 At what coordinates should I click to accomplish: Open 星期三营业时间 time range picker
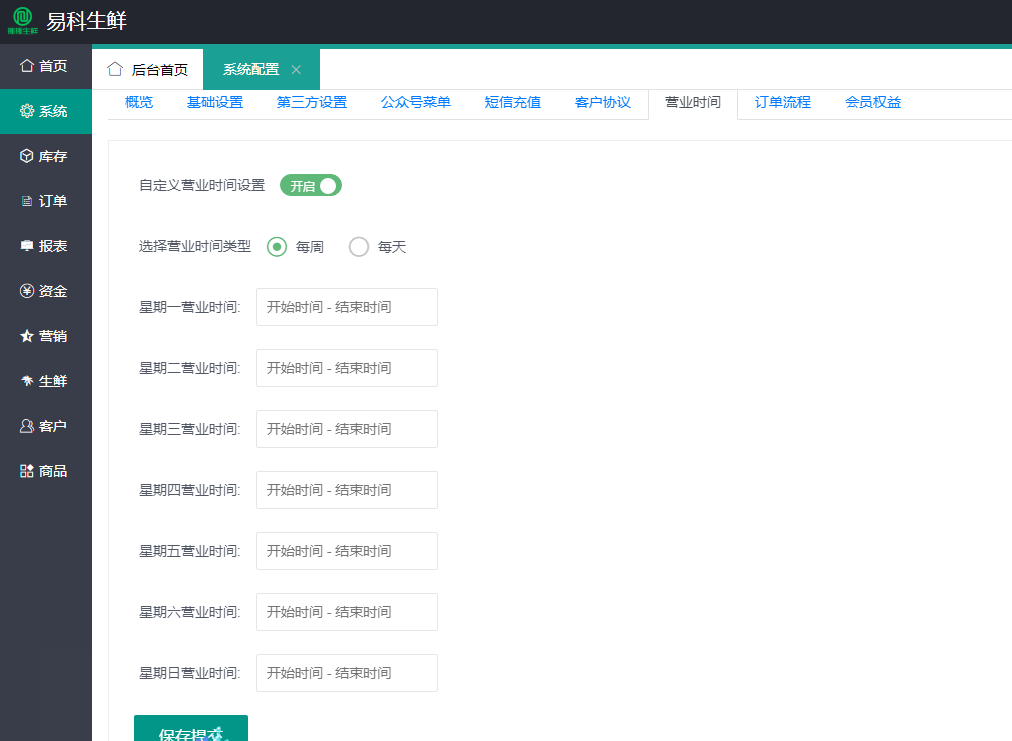[x=346, y=429]
